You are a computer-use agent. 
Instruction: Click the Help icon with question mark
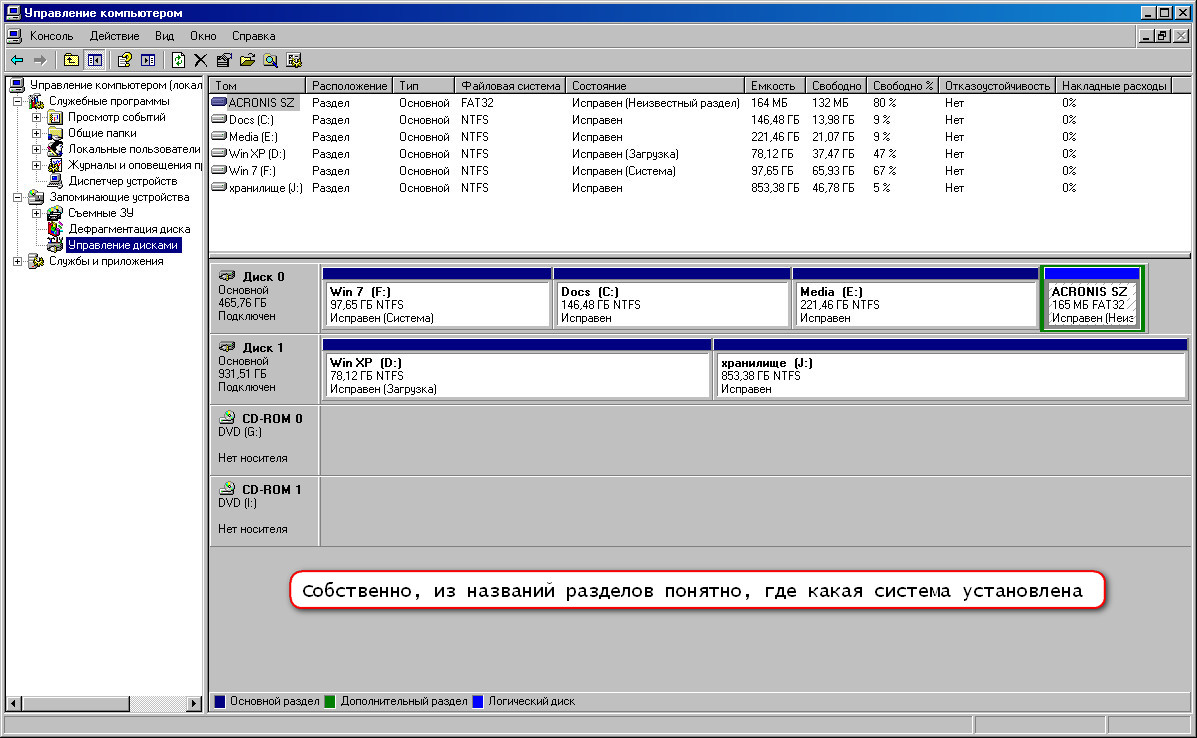pyautogui.click(x=125, y=60)
